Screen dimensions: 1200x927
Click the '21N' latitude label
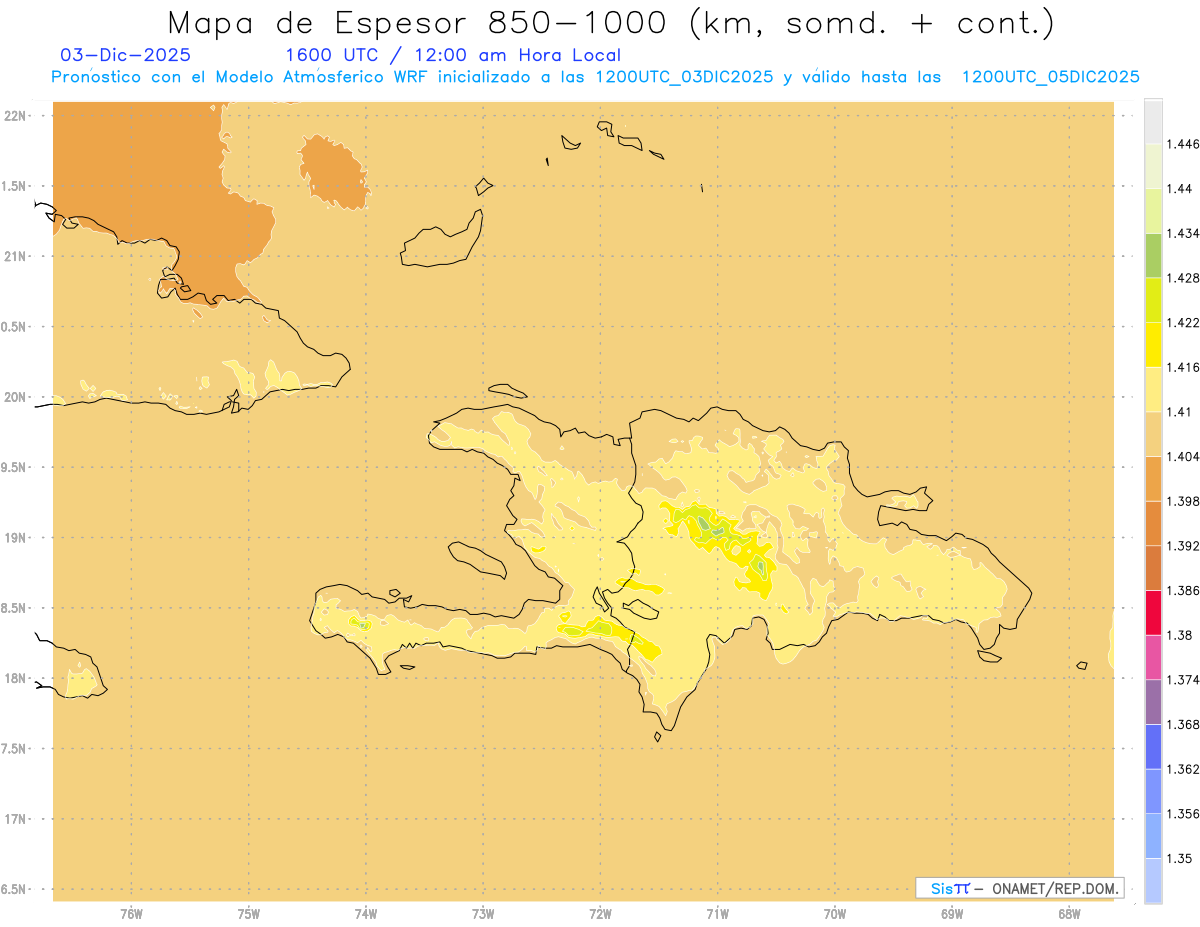pyautogui.click(x=14, y=256)
